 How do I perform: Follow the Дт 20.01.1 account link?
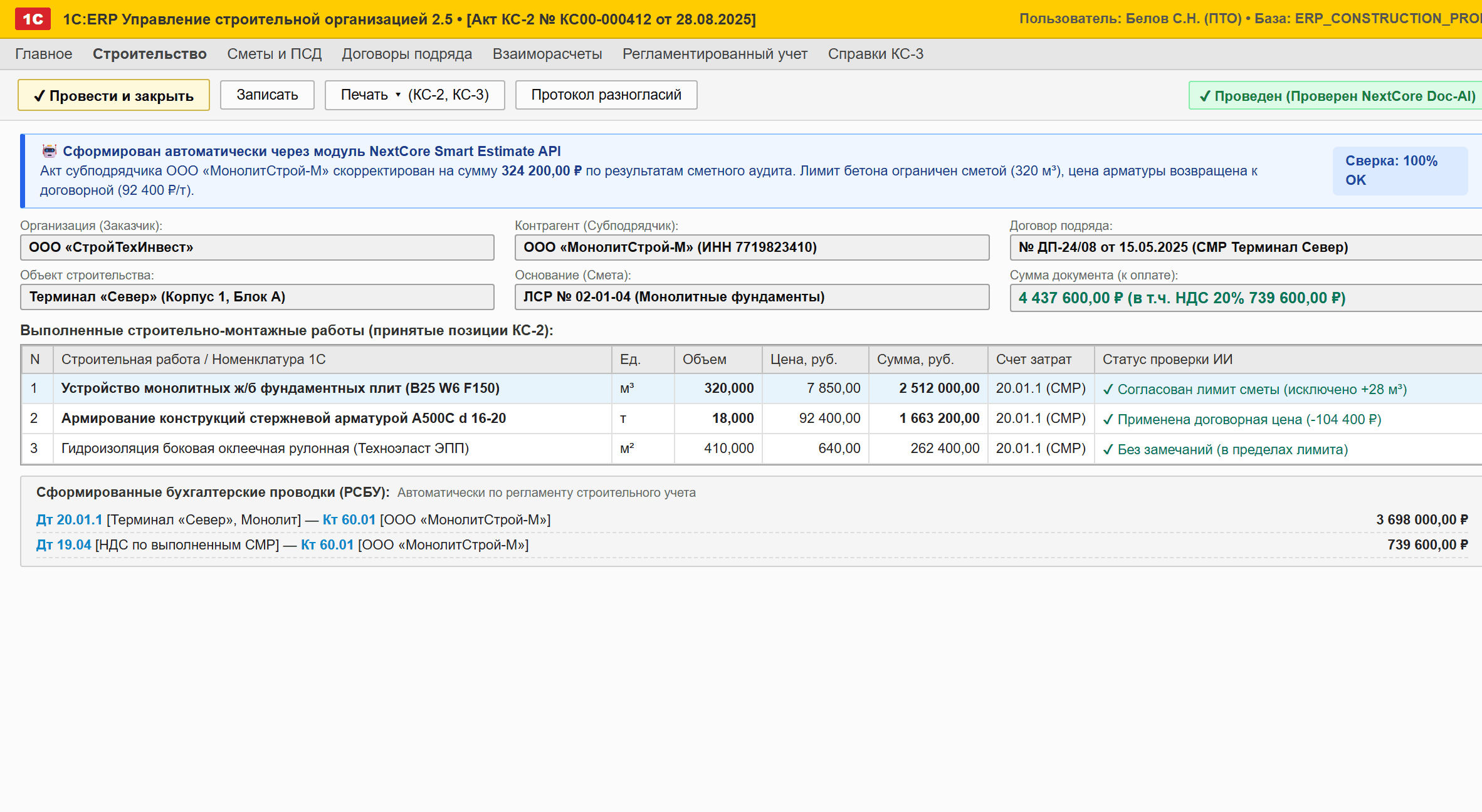[x=69, y=520]
